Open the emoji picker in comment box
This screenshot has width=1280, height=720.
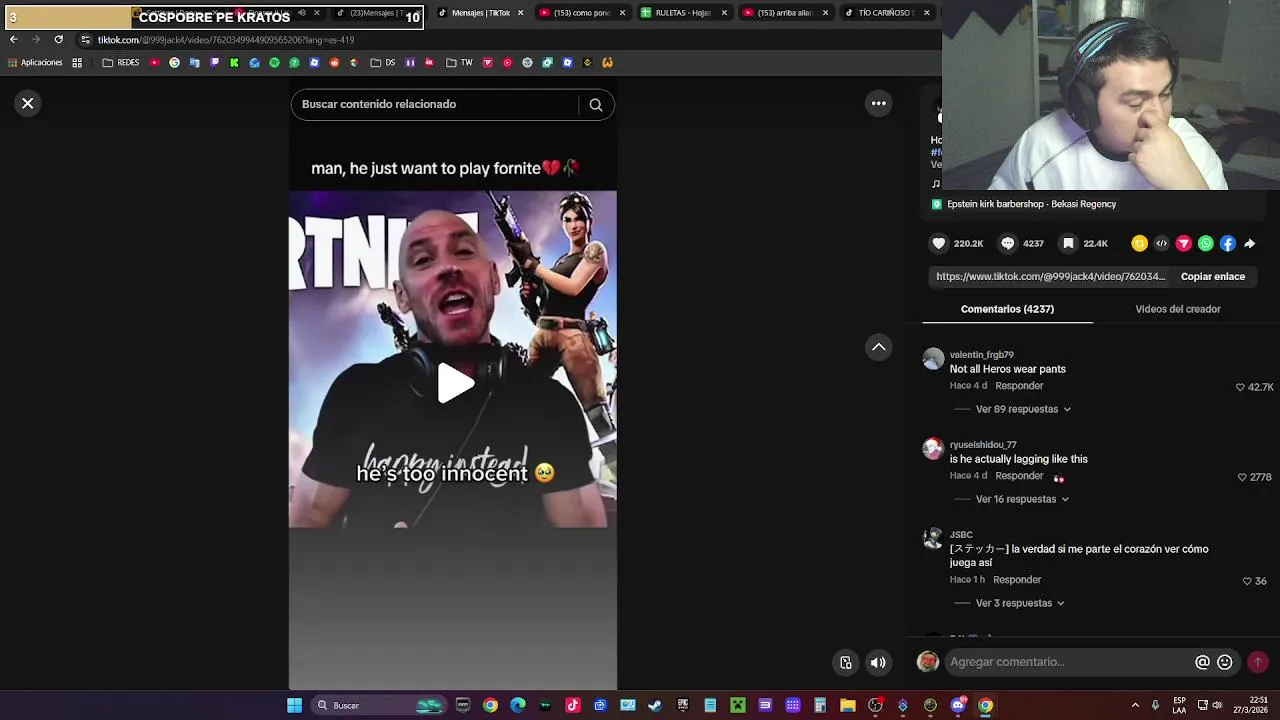tap(1224, 662)
